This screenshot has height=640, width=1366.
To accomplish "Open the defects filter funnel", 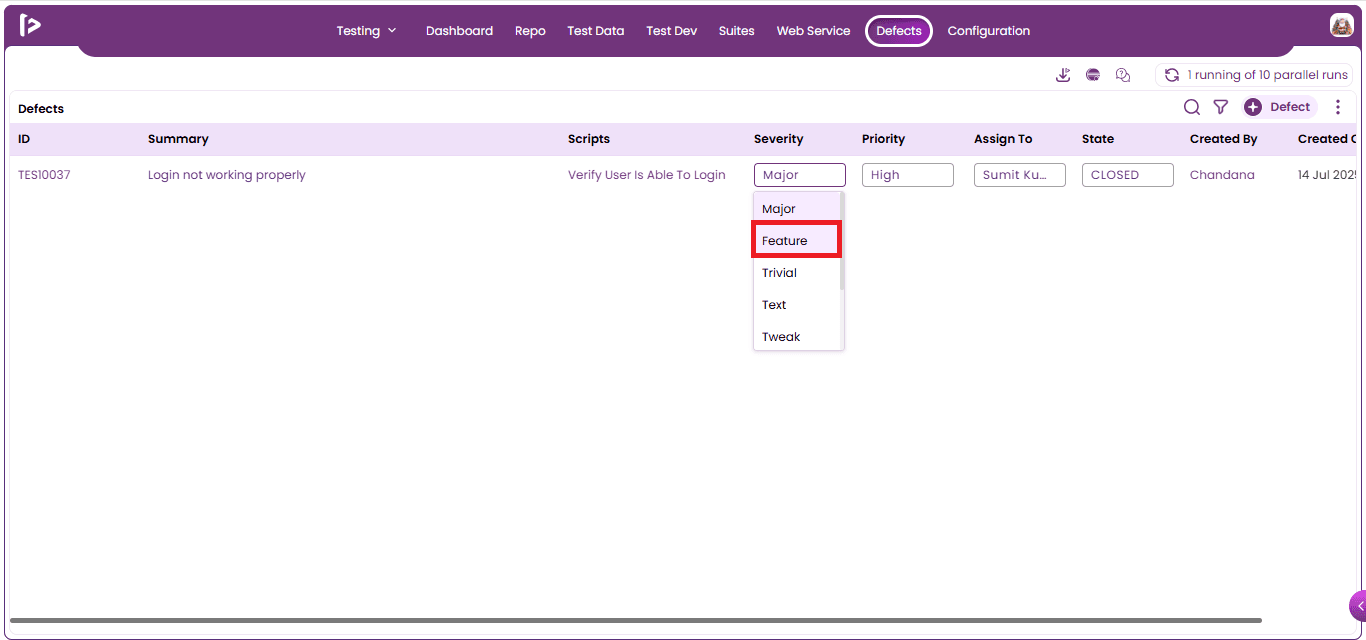I will click(1221, 107).
